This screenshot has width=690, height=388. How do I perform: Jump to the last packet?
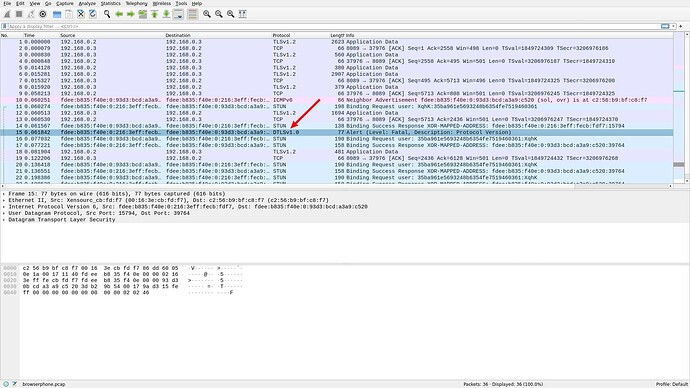click(x=166, y=14)
